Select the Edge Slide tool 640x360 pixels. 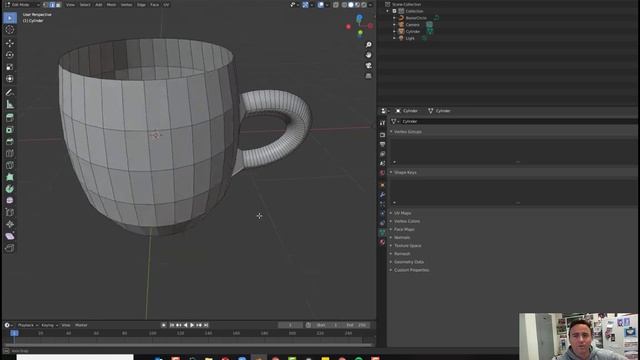[x=10, y=212]
